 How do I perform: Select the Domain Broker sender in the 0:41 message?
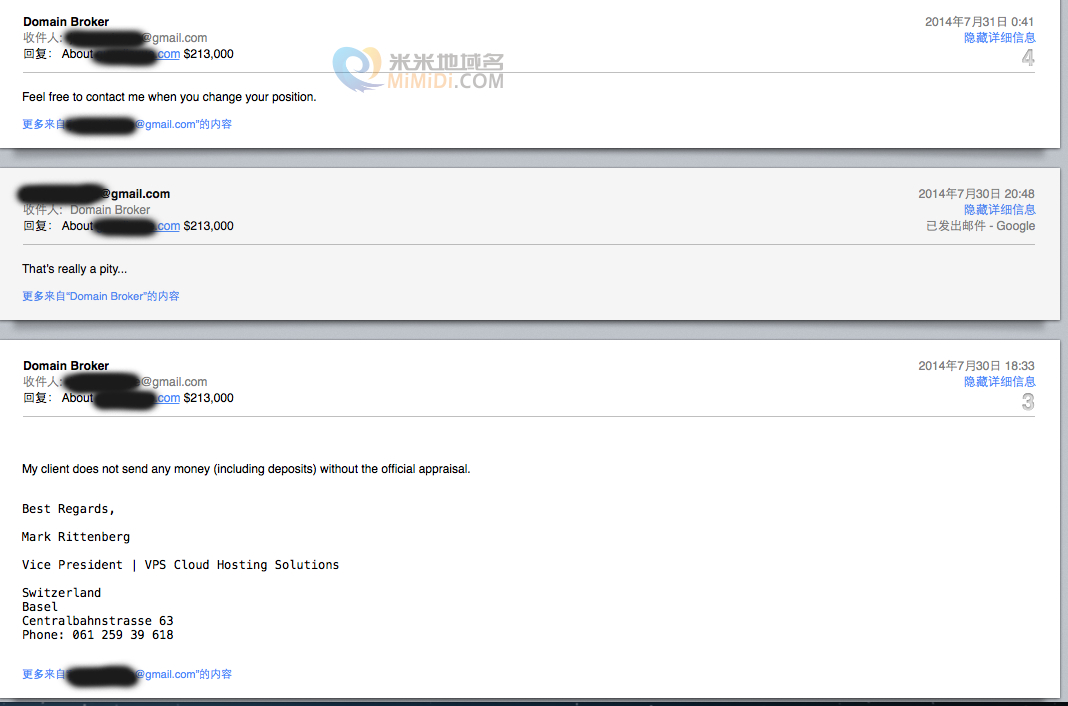coord(66,22)
